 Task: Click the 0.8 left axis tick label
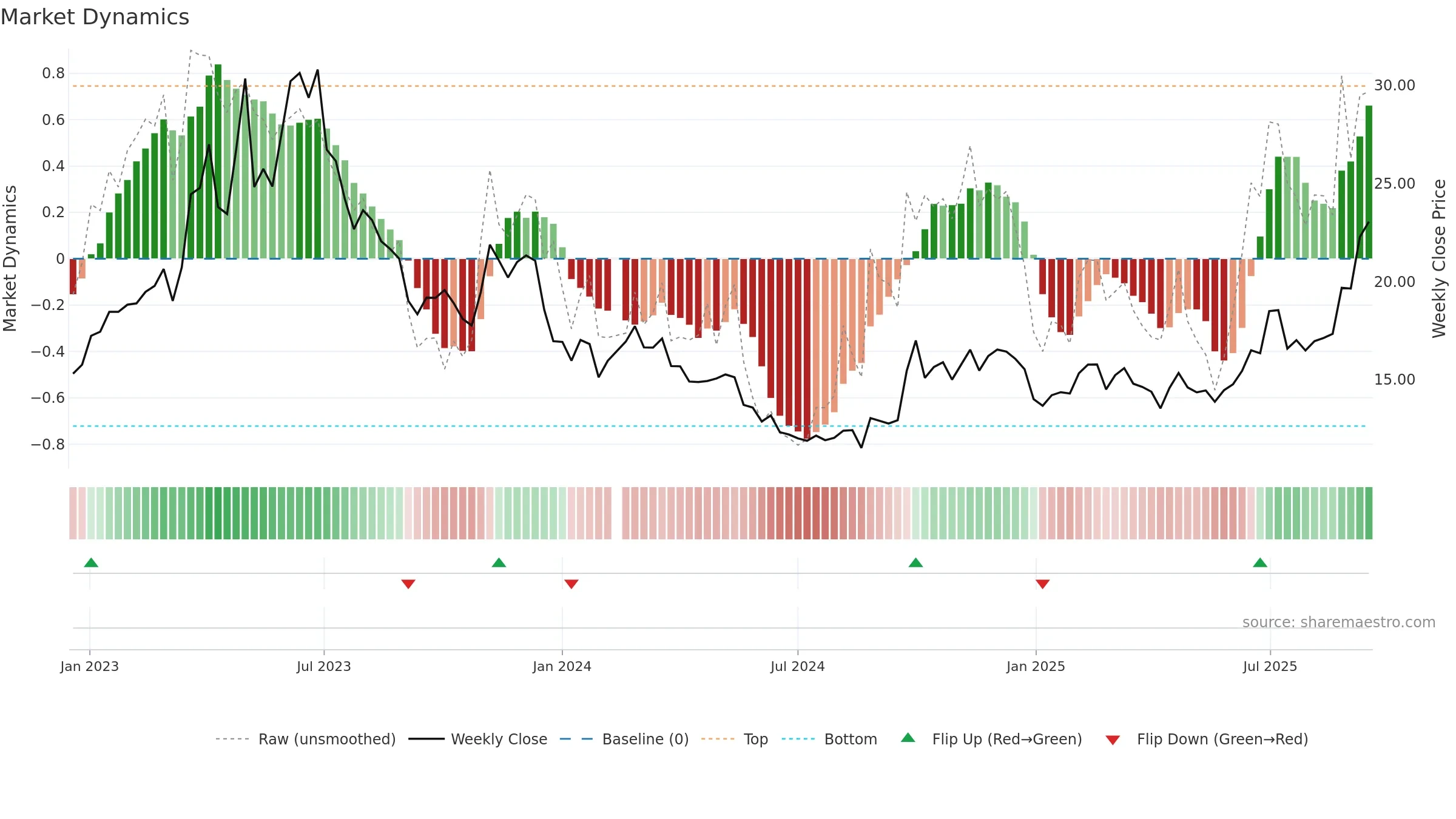click(53, 73)
